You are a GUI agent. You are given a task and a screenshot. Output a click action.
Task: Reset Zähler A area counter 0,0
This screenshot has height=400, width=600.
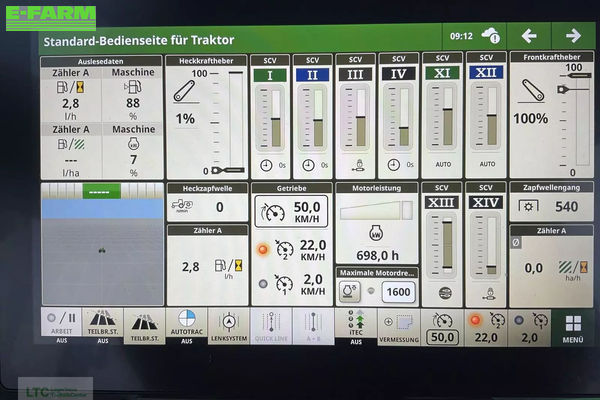551,266
